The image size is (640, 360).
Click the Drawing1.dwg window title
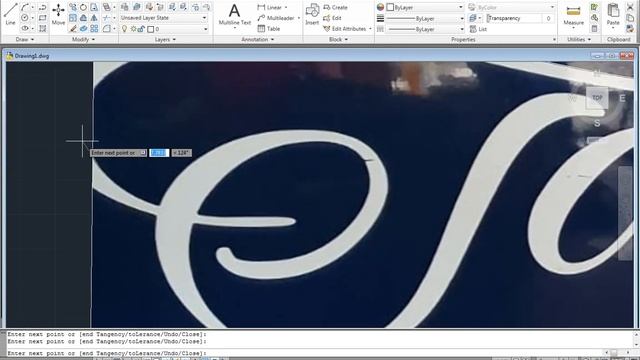(32, 56)
